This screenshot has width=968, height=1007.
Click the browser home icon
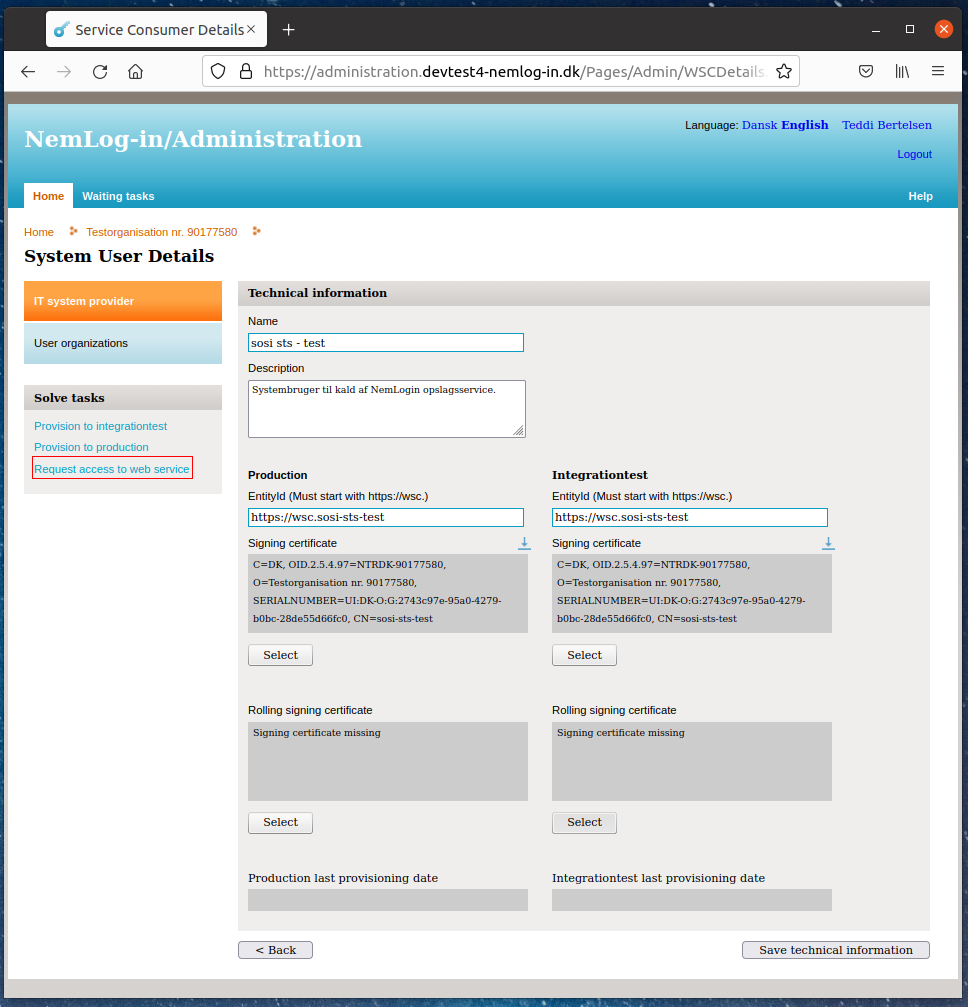click(136, 72)
